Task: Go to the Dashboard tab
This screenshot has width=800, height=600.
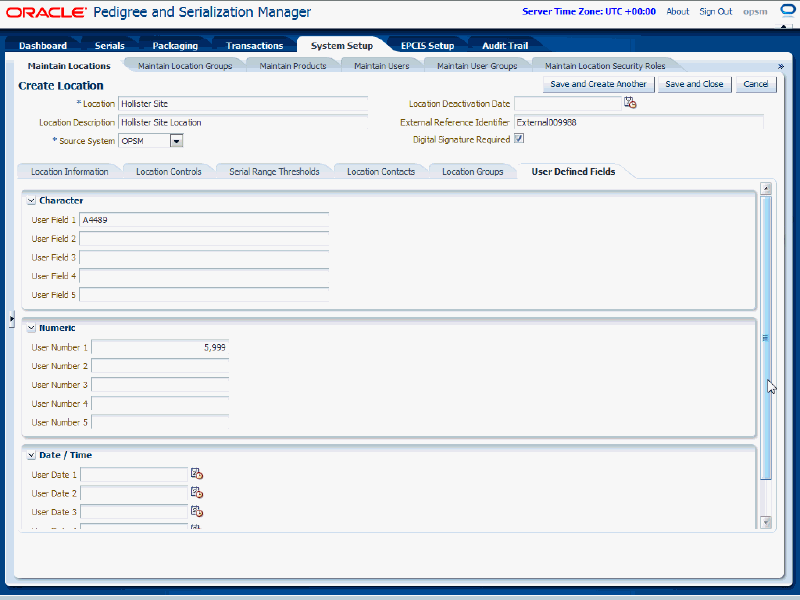Action: click(x=43, y=45)
